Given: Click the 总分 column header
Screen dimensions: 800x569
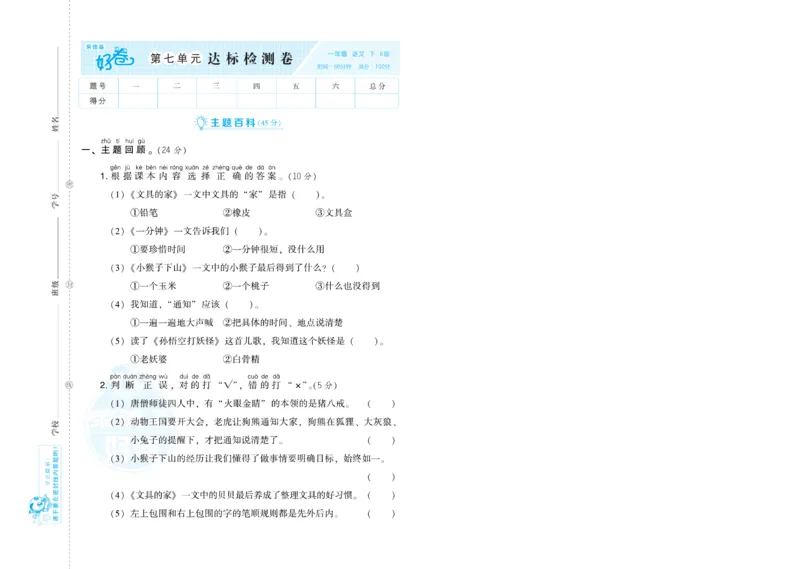Looking at the screenshot, I should [x=377, y=86].
